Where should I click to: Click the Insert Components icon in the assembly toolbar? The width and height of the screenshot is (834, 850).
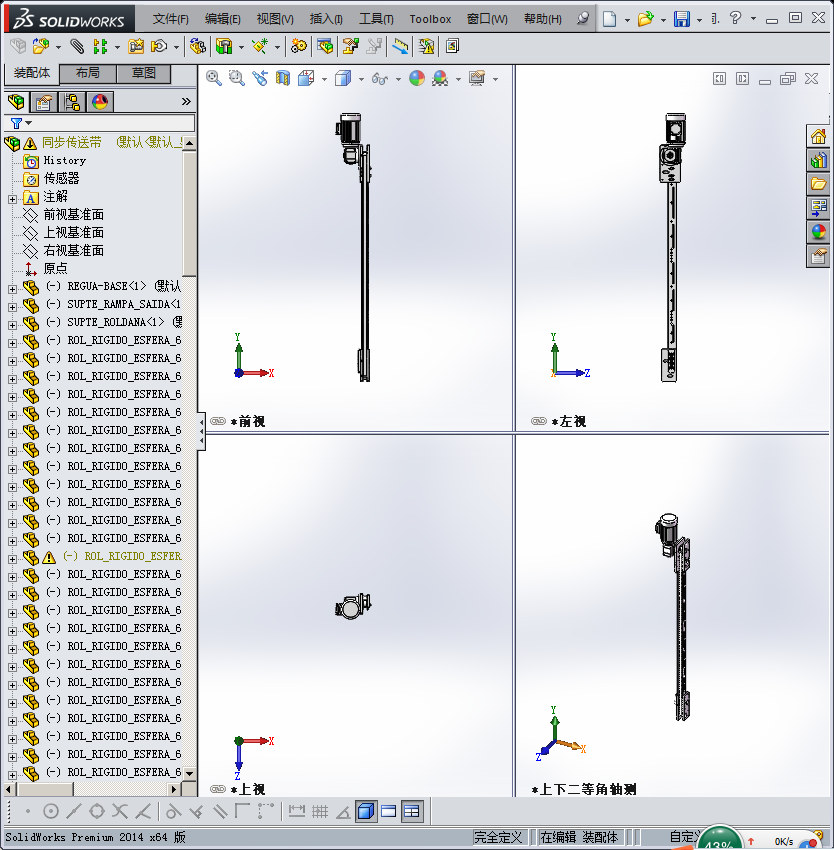41,47
